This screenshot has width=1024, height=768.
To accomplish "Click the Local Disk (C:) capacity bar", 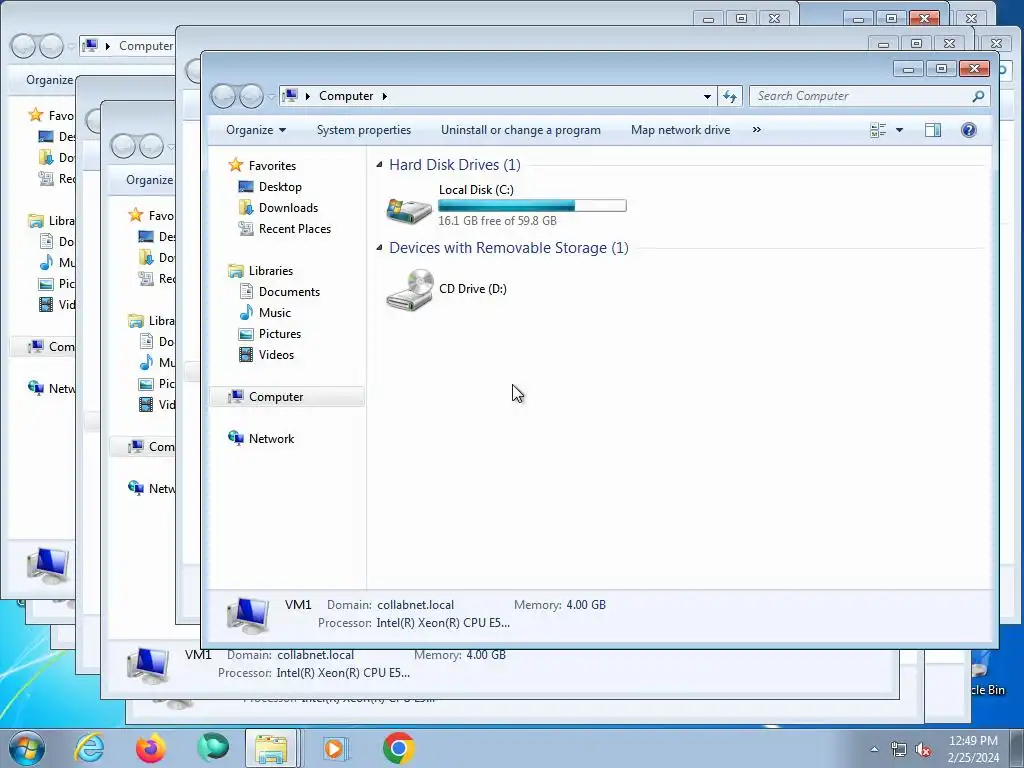I will point(532,206).
